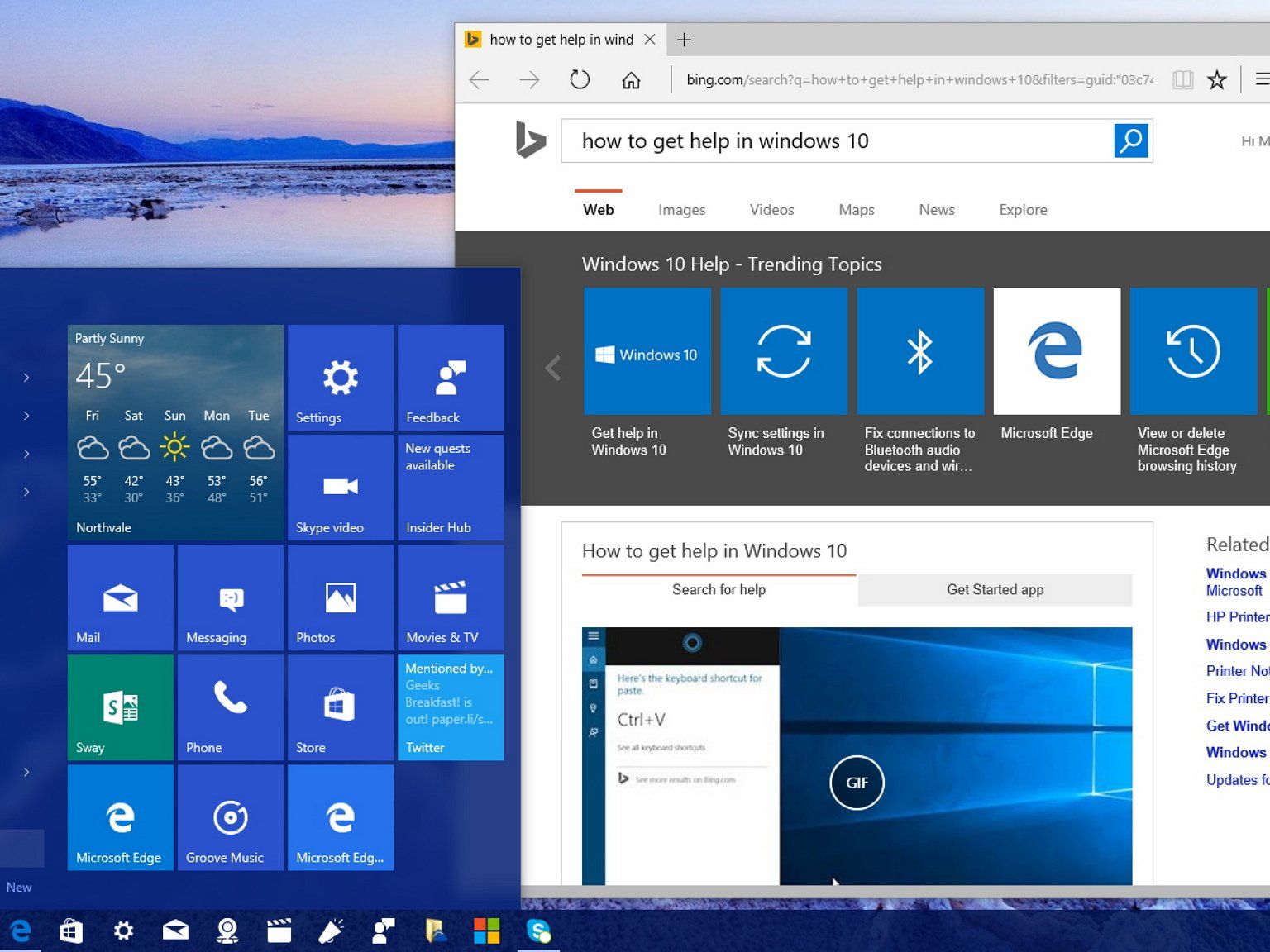Select the Explore tab on Bing

1023,210
